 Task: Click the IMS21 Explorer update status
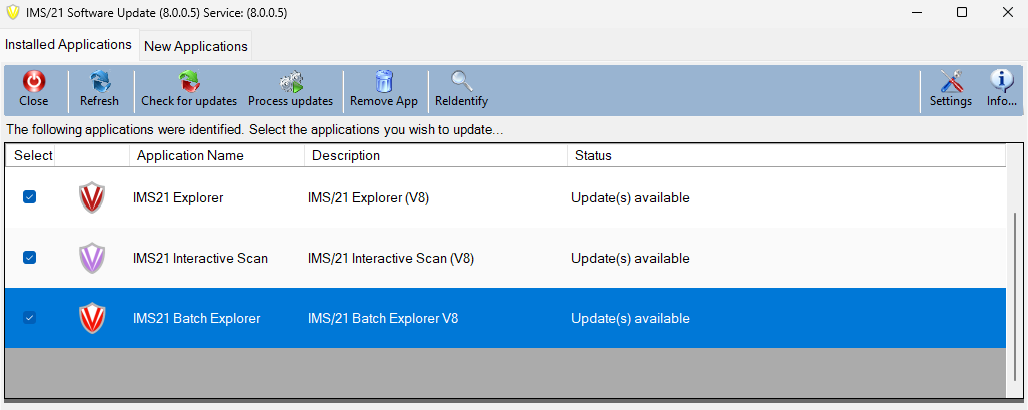[x=630, y=197]
